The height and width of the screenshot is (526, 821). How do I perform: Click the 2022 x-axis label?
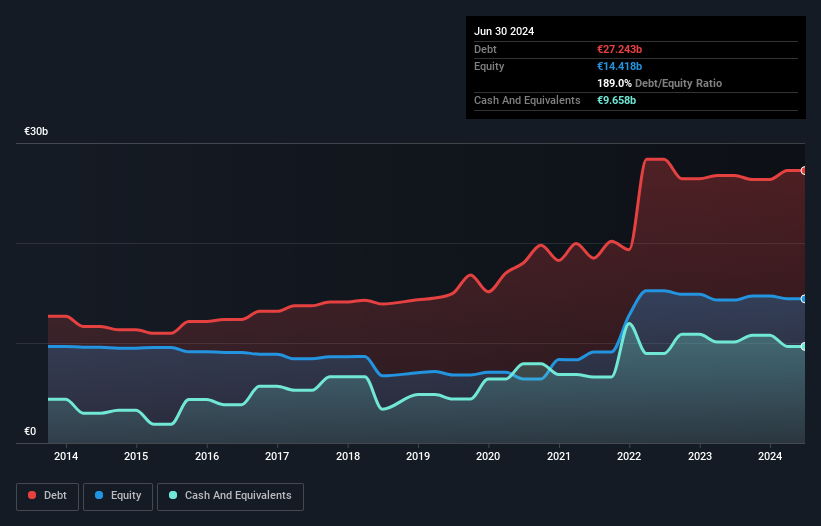click(x=629, y=456)
